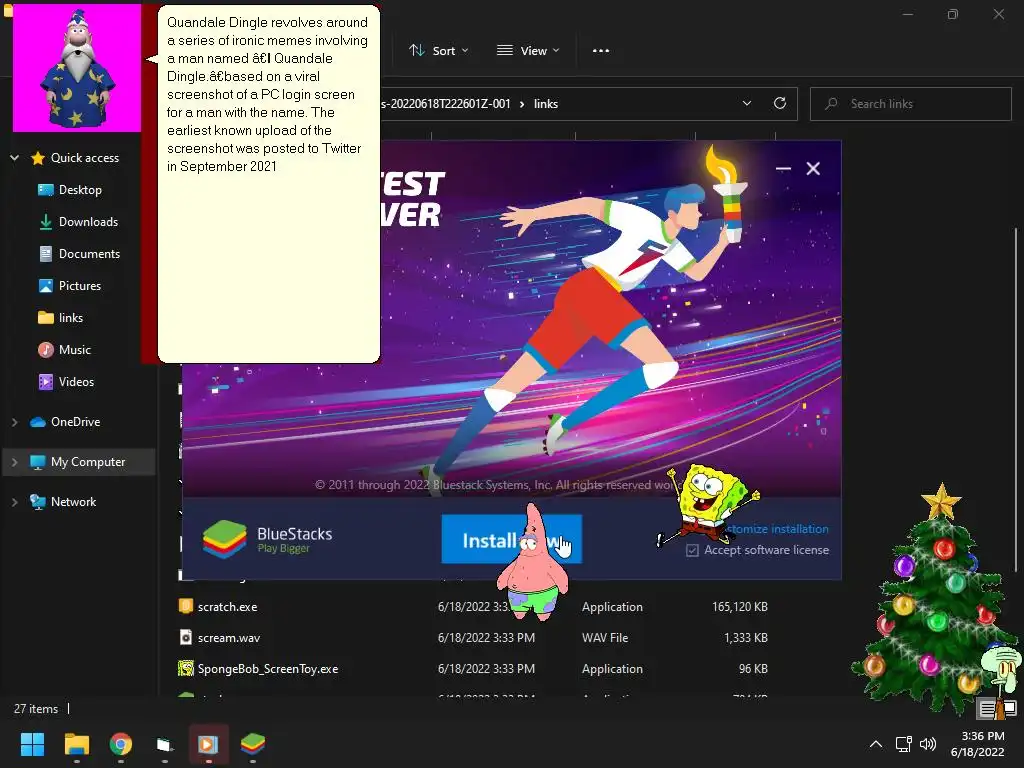Show hidden system tray icons

pyautogui.click(x=876, y=744)
